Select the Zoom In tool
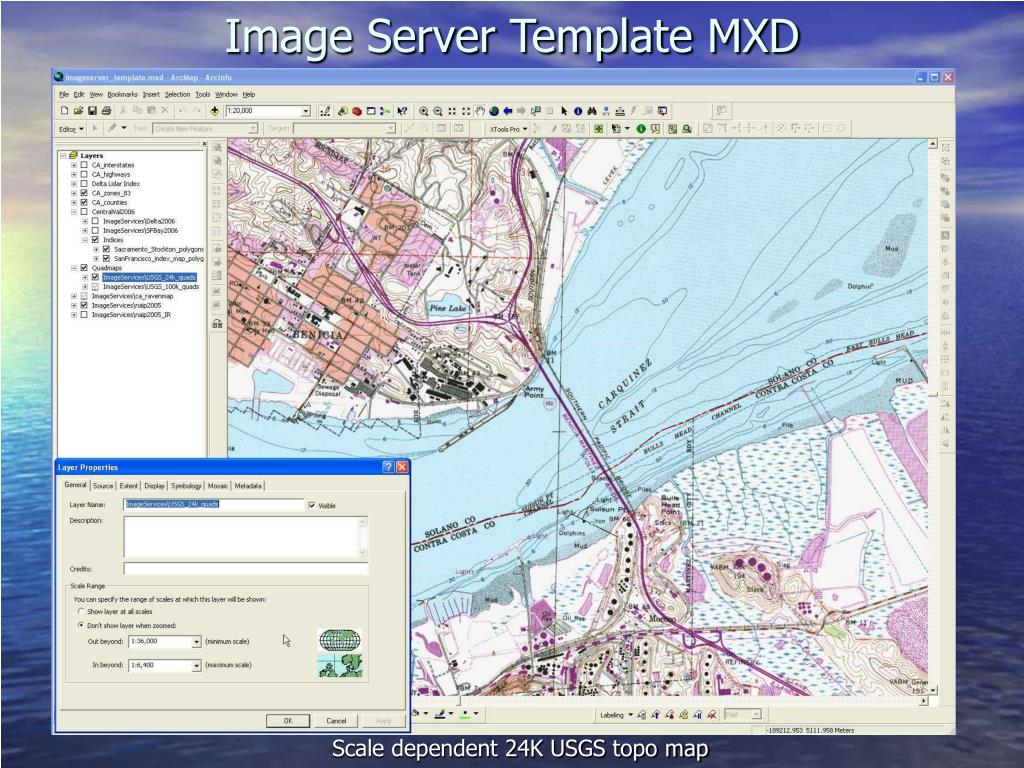The height and width of the screenshot is (768, 1024). coord(424,111)
